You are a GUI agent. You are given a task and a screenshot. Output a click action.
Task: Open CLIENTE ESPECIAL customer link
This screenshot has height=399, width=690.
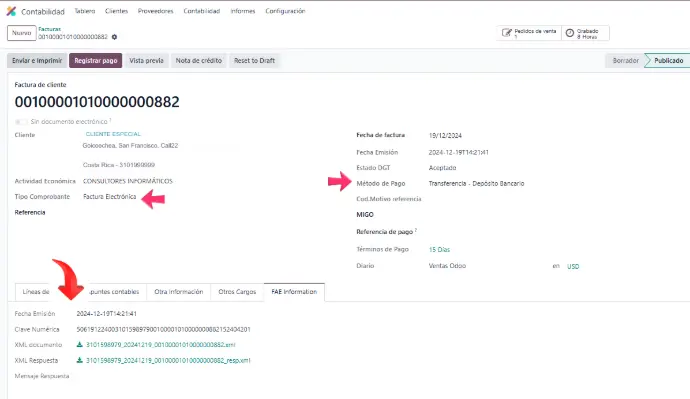[113, 134]
